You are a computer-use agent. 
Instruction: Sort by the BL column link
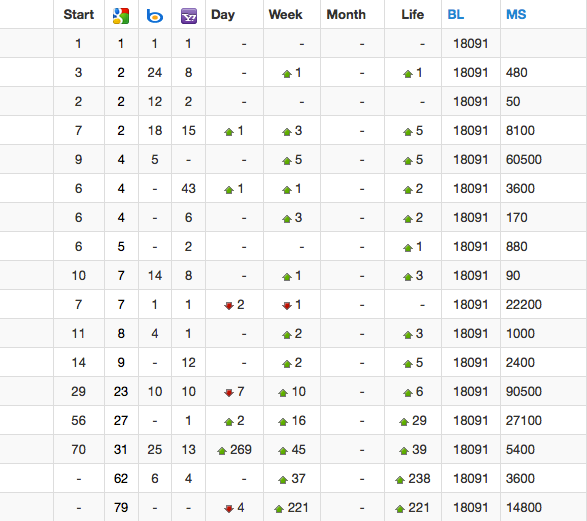click(456, 15)
